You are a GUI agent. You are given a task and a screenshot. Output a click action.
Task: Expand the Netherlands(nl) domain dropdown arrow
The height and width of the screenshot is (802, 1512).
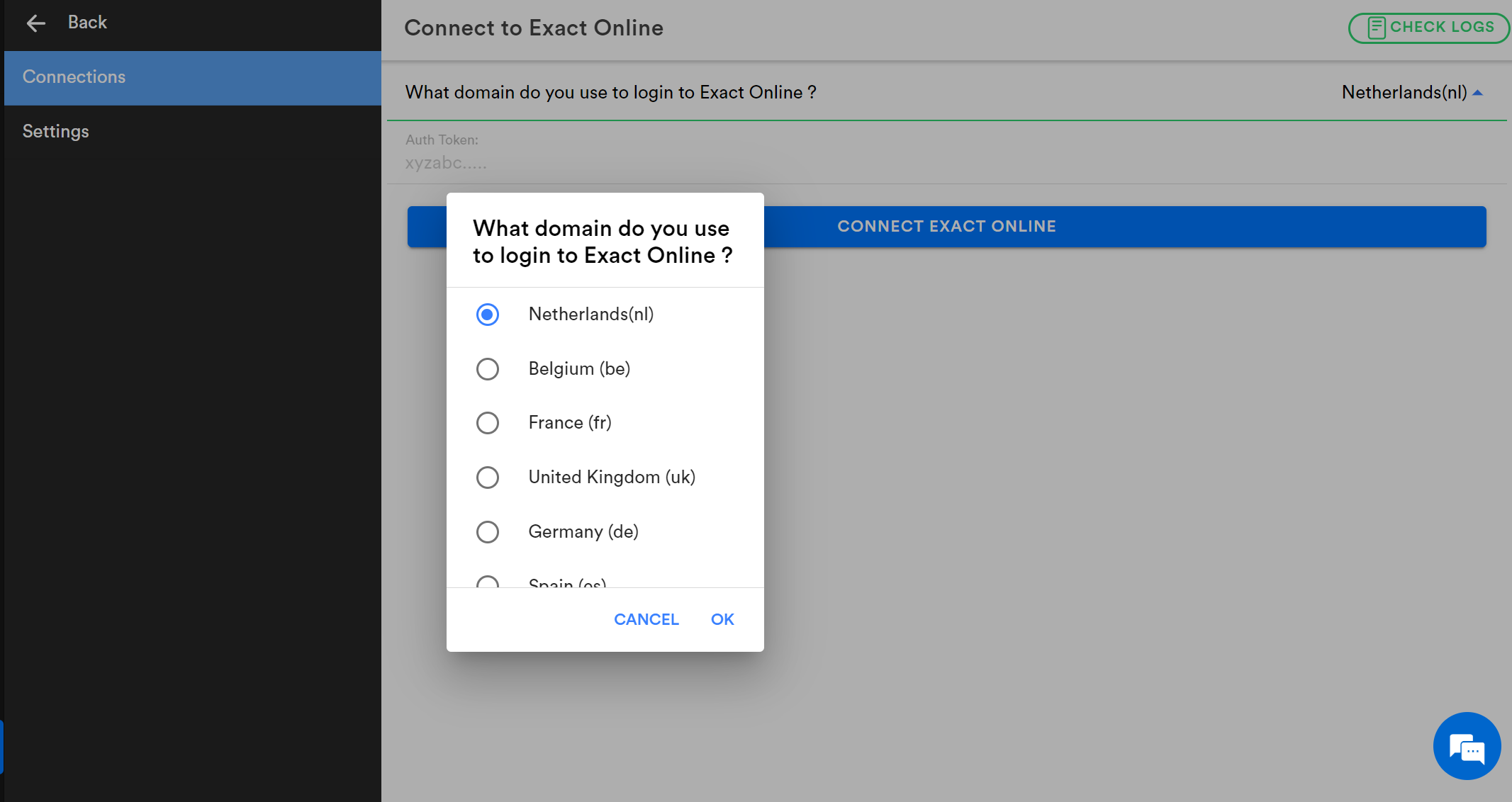1478,93
